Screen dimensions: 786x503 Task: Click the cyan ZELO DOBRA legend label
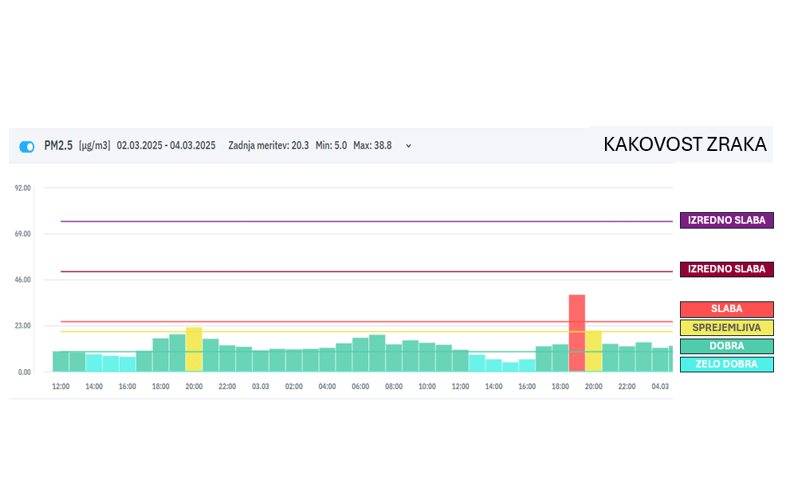(x=726, y=364)
